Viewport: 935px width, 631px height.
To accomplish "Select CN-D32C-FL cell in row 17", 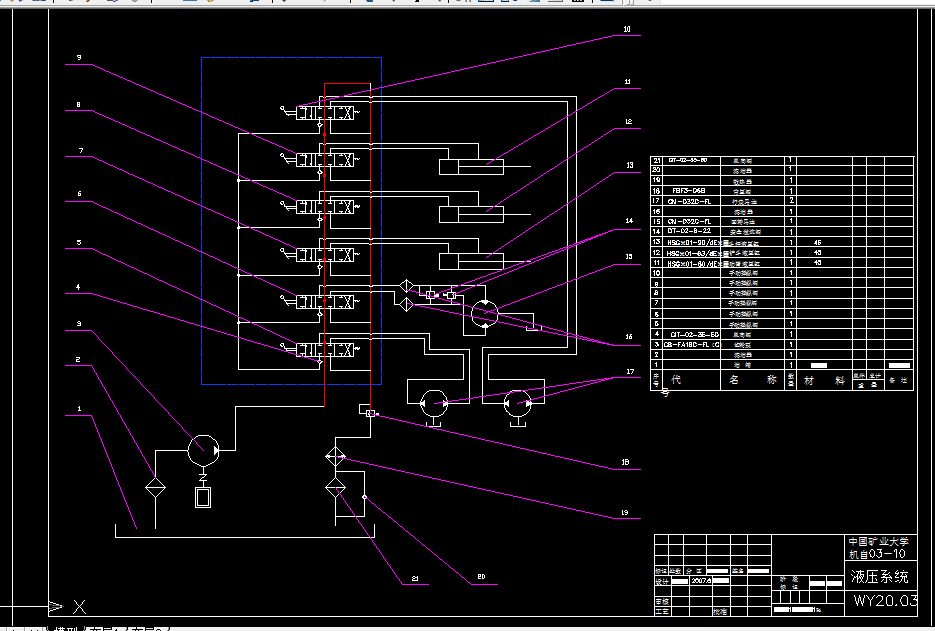I will click(x=689, y=202).
